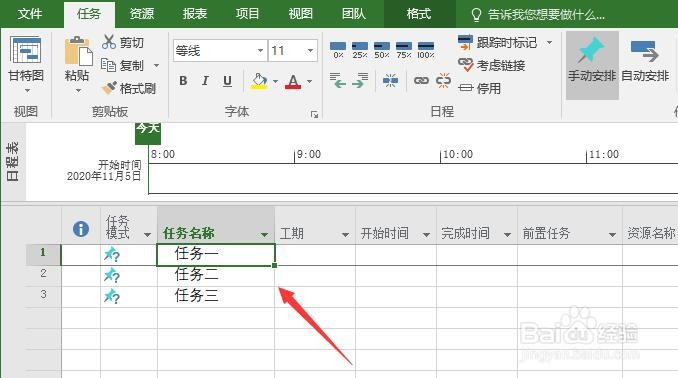Mark task 25% complete
The width and height of the screenshot is (678, 378).
[x=360, y=50]
